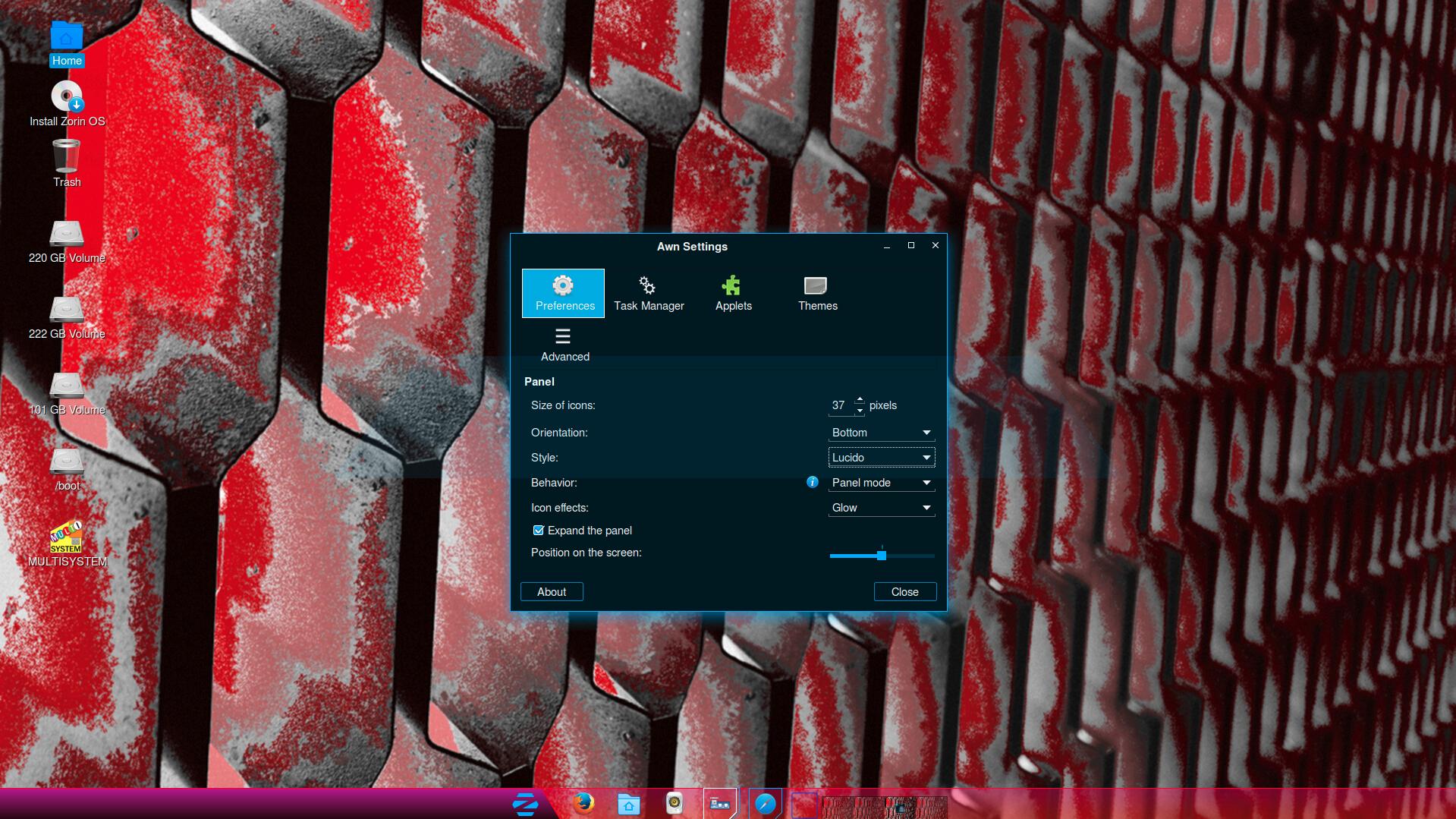Click the Behavior info icon

[813, 482]
